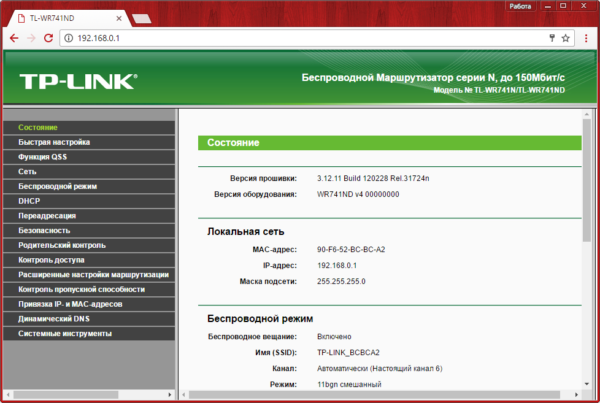600x403 pixels.
Task: Click the saved password key icon
Action: coord(552,38)
